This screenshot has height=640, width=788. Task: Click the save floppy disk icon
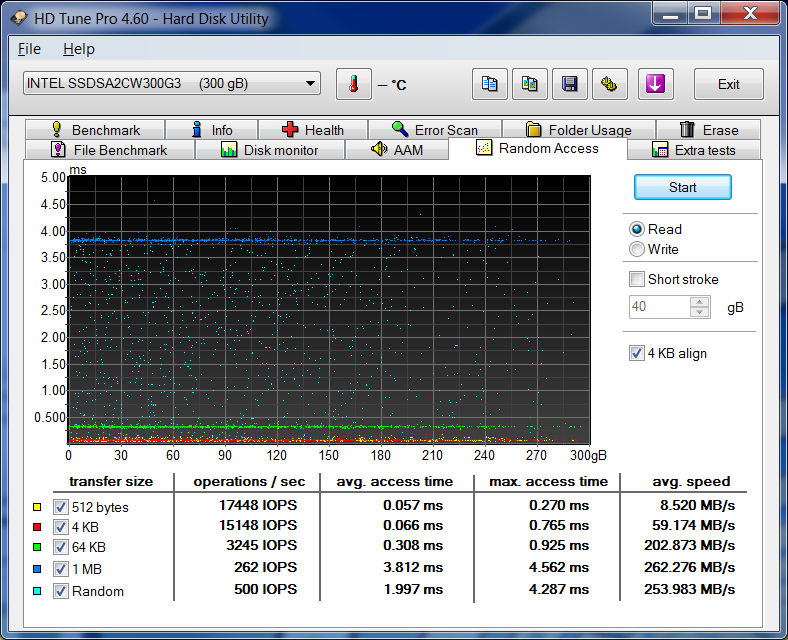click(x=569, y=84)
